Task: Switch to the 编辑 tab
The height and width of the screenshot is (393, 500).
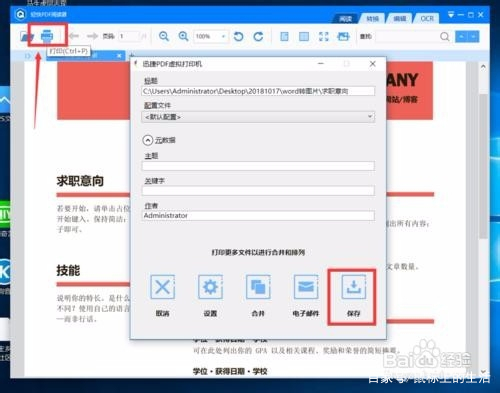Action: point(400,19)
